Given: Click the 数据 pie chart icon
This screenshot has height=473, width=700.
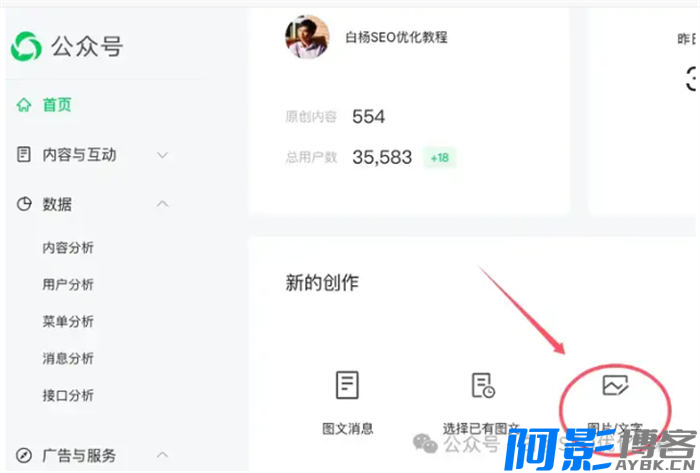Looking at the screenshot, I should click(24, 204).
